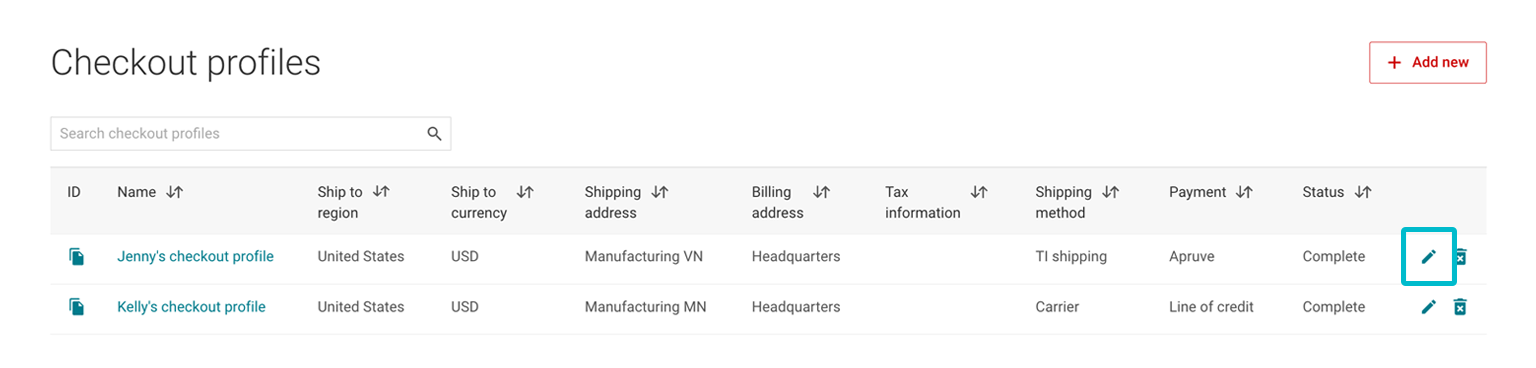The width and height of the screenshot is (1536, 368).
Task: Sort by Shipping method column
Action: coord(1110,192)
